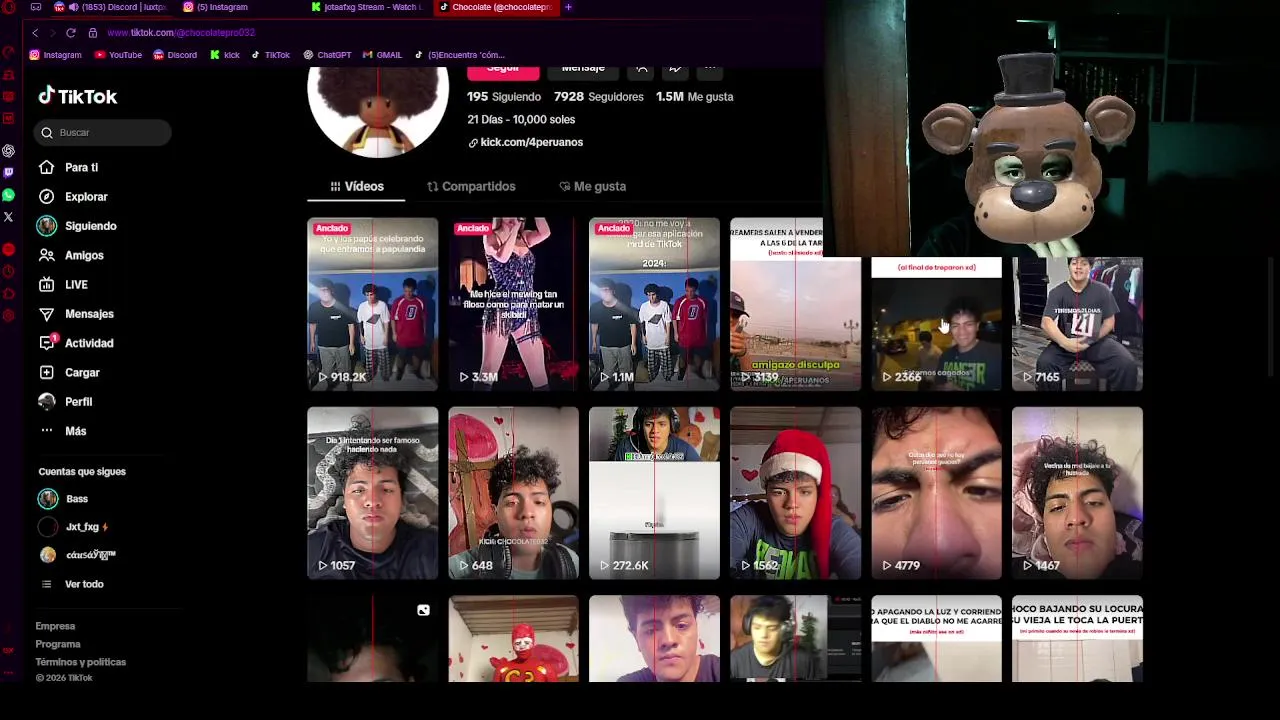Open WhatsApp in Opera sidebar
This screenshot has width=1280, height=720.
(x=9, y=195)
